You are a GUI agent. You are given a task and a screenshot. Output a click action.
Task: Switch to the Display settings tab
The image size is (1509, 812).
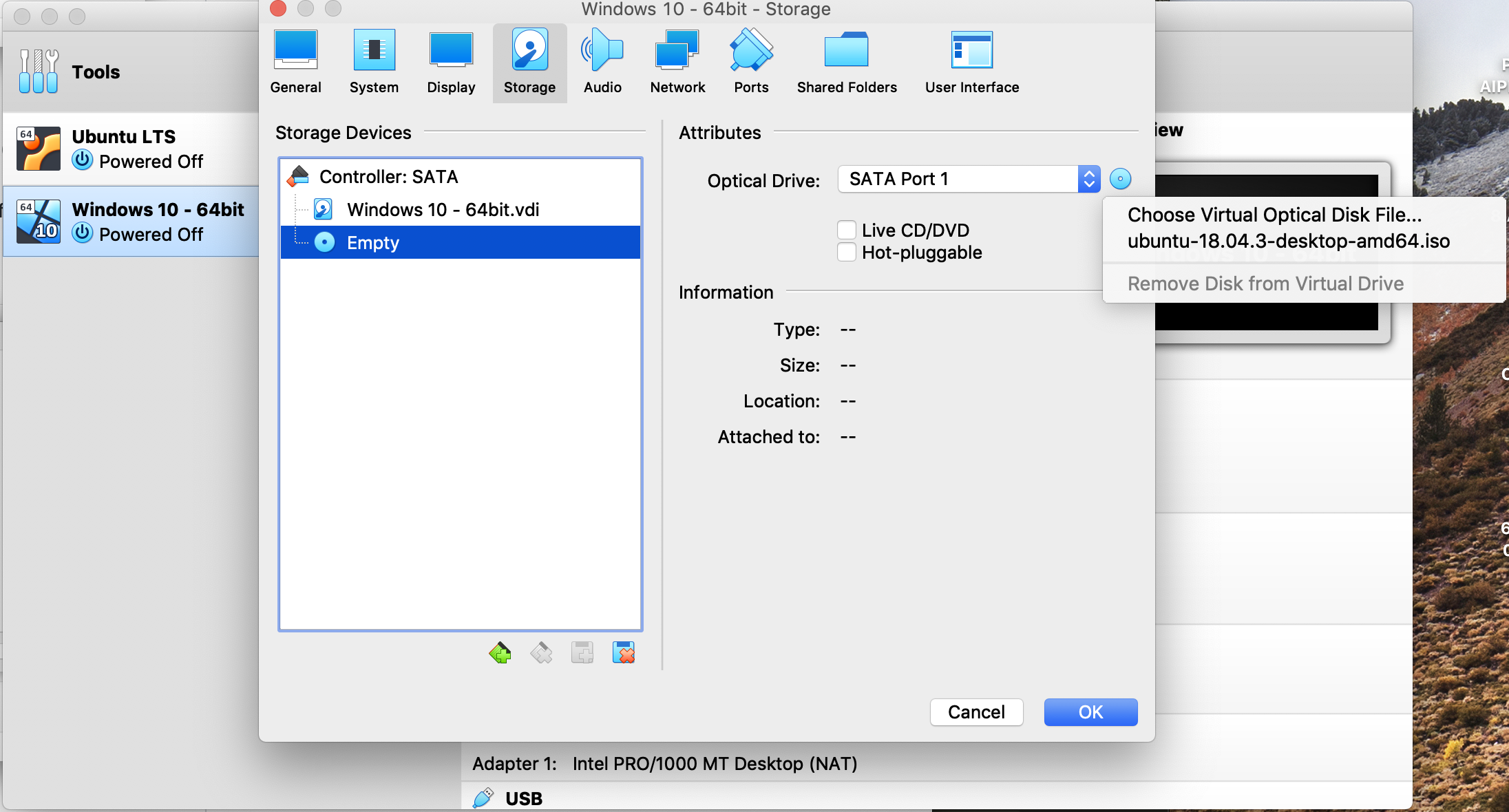pos(451,63)
